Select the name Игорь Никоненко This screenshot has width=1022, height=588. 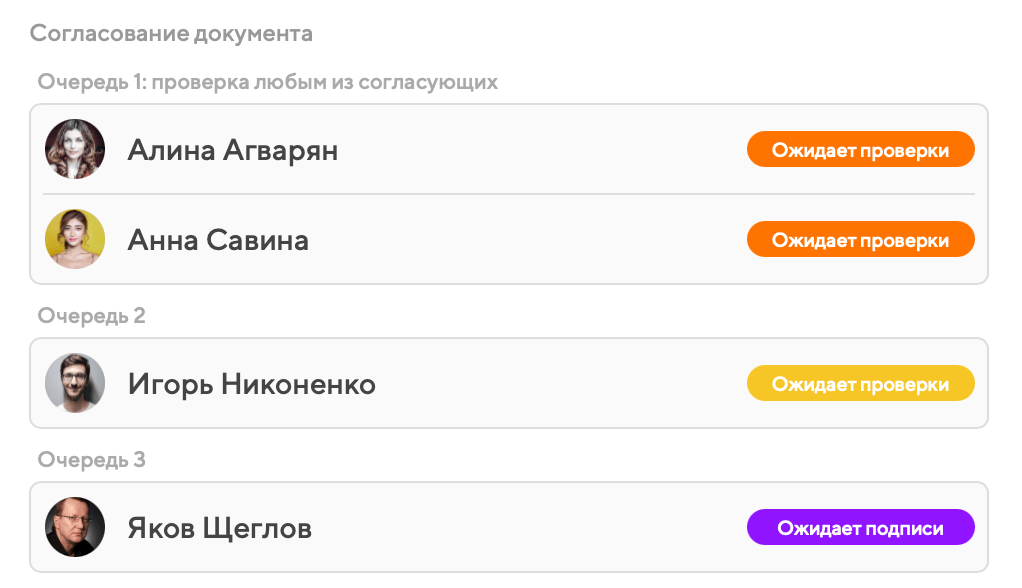pyautogui.click(x=252, y=385)
